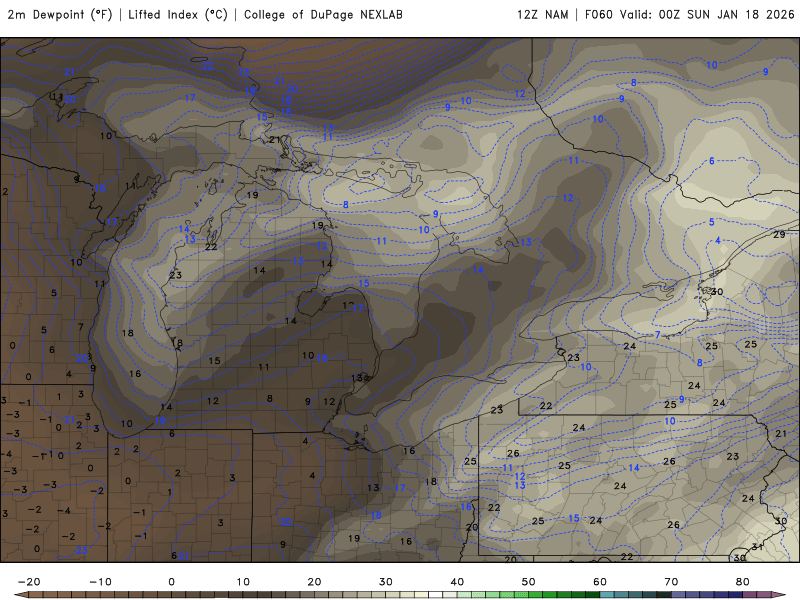This screenshot has height=600, width=800.
Task: Click the 40 label on the color scale
Action: (457, 582)
